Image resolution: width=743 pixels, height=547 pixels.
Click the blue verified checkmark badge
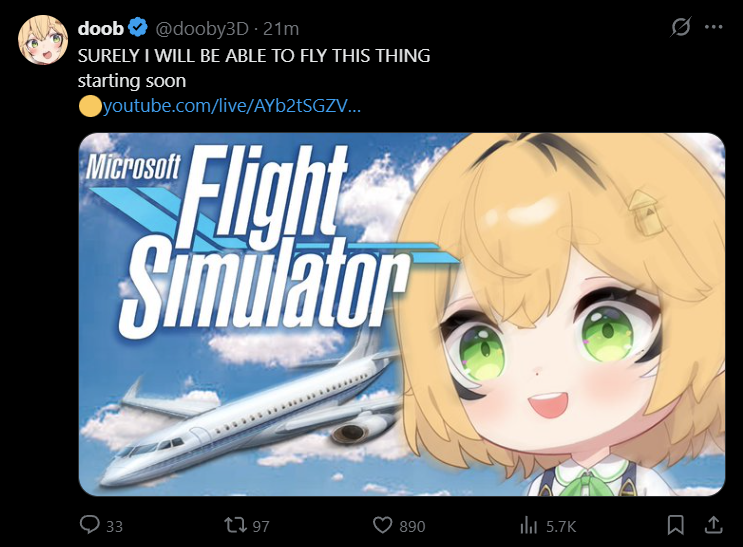(x=138, y=27)
